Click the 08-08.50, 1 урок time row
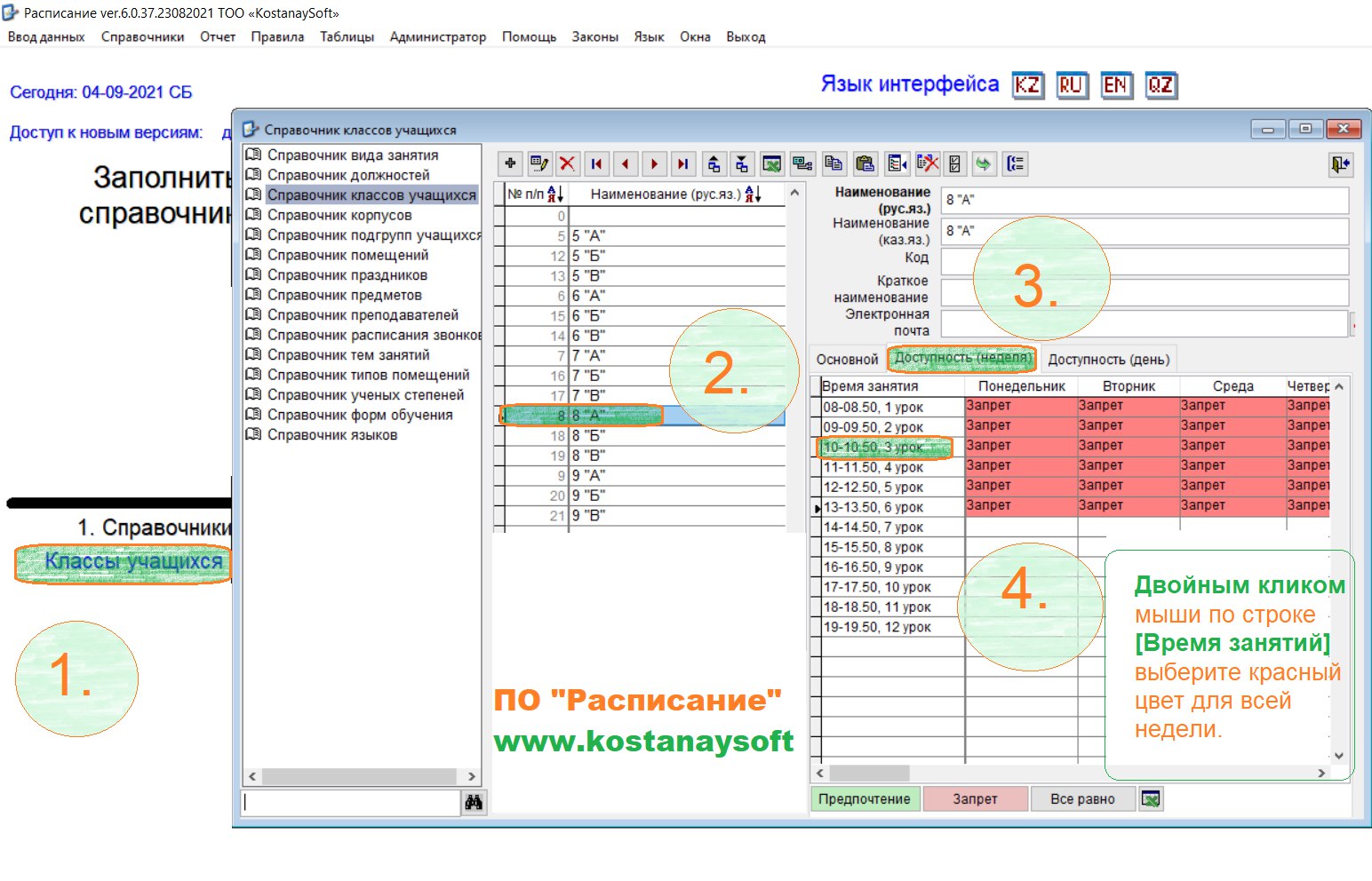This screenshot has width=1372, height=881. click(x=892, y=407)
